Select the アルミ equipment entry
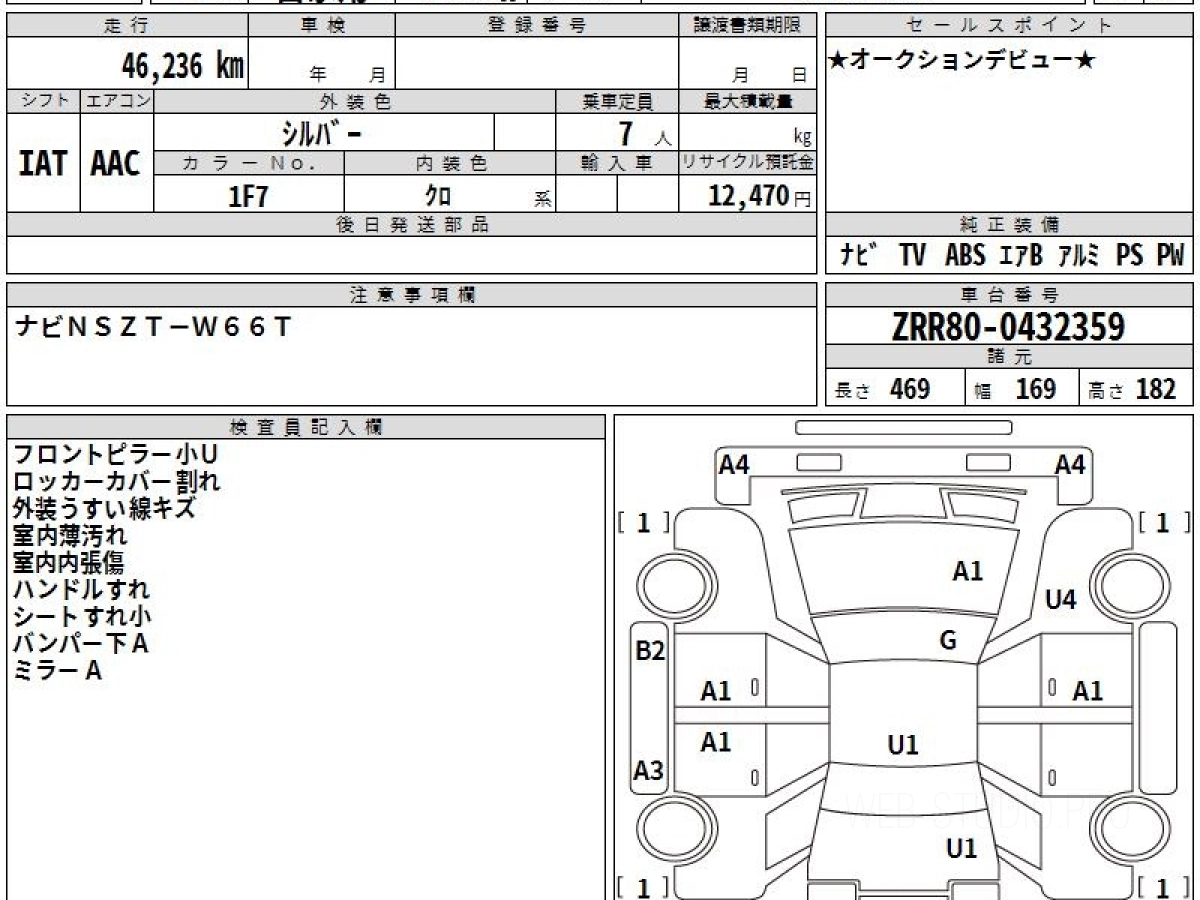1200x900 pixels. coord(1079,256)
